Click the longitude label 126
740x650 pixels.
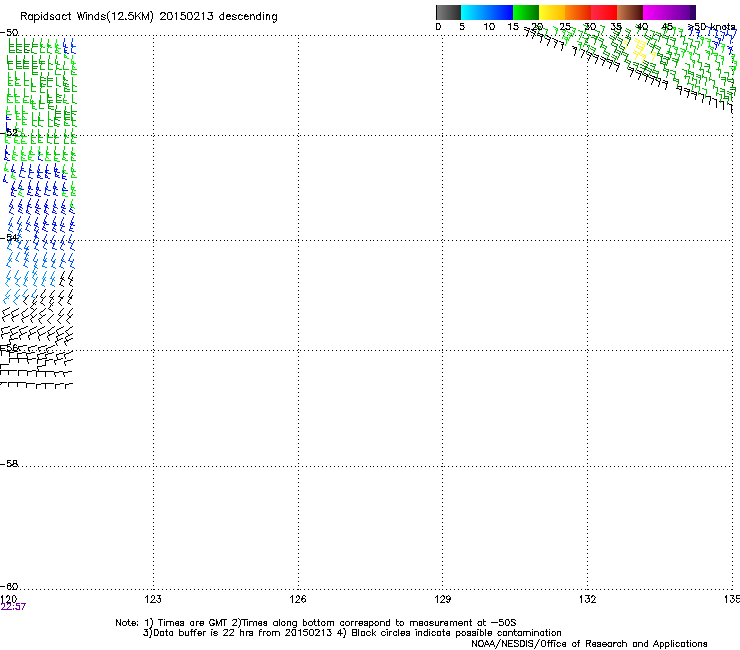coord(298,599)
